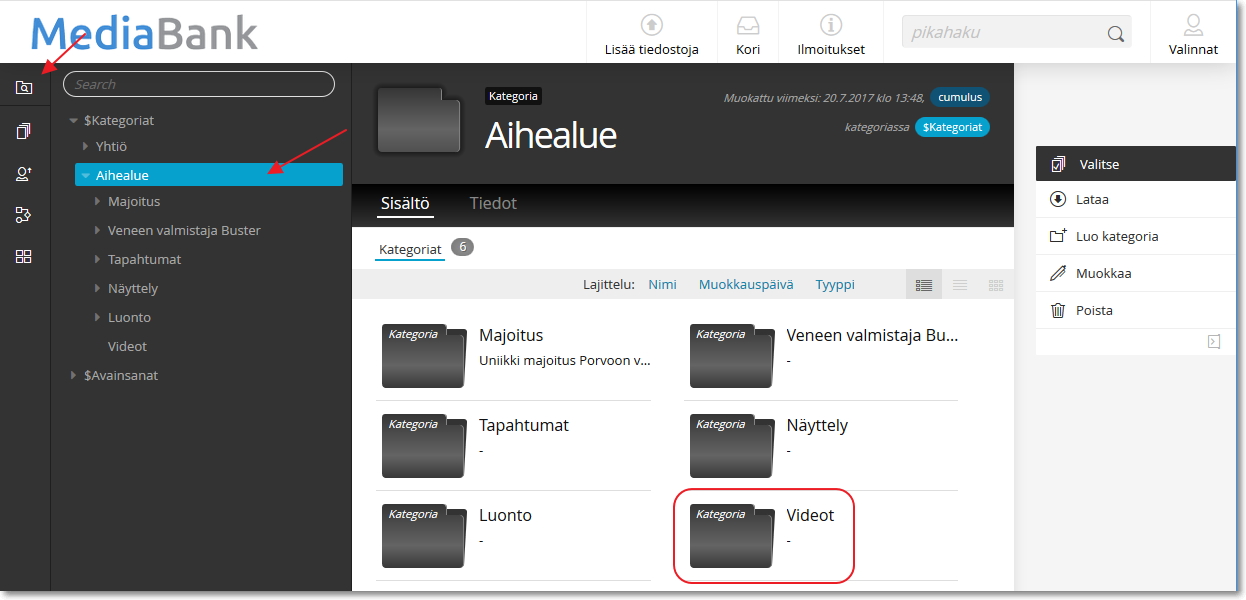This screenshot has height=600, width=1246.
Task: Open the Kori basket
Action: [747, 26]
